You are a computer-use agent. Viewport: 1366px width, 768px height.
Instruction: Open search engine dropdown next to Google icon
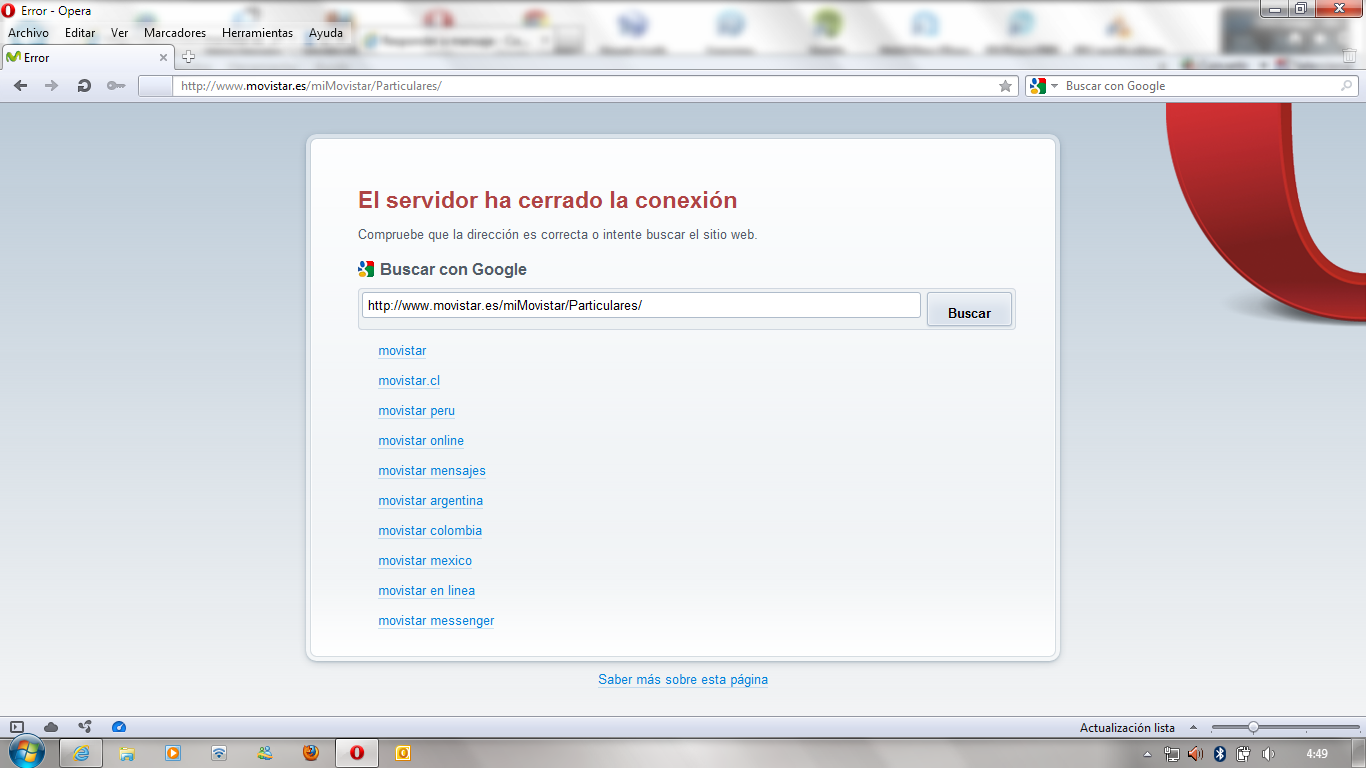(1054, 86)
